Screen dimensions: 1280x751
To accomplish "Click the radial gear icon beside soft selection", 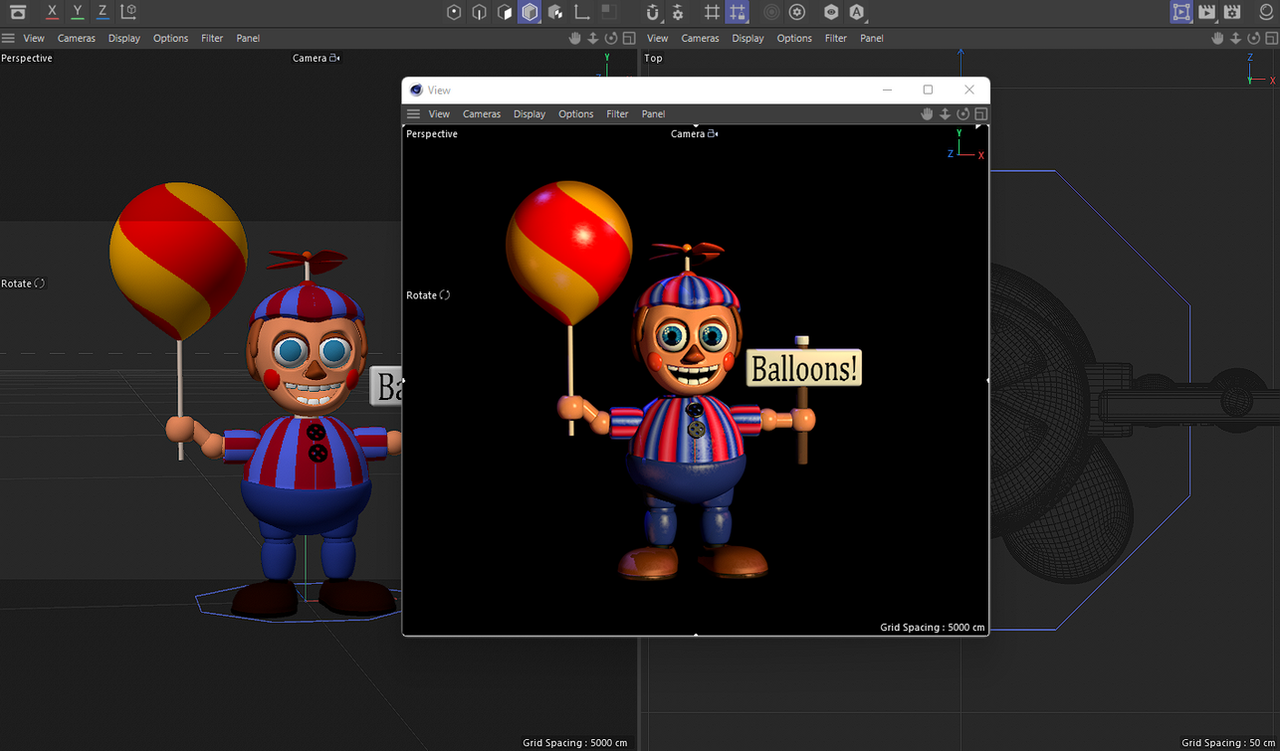I will (797, 12).
